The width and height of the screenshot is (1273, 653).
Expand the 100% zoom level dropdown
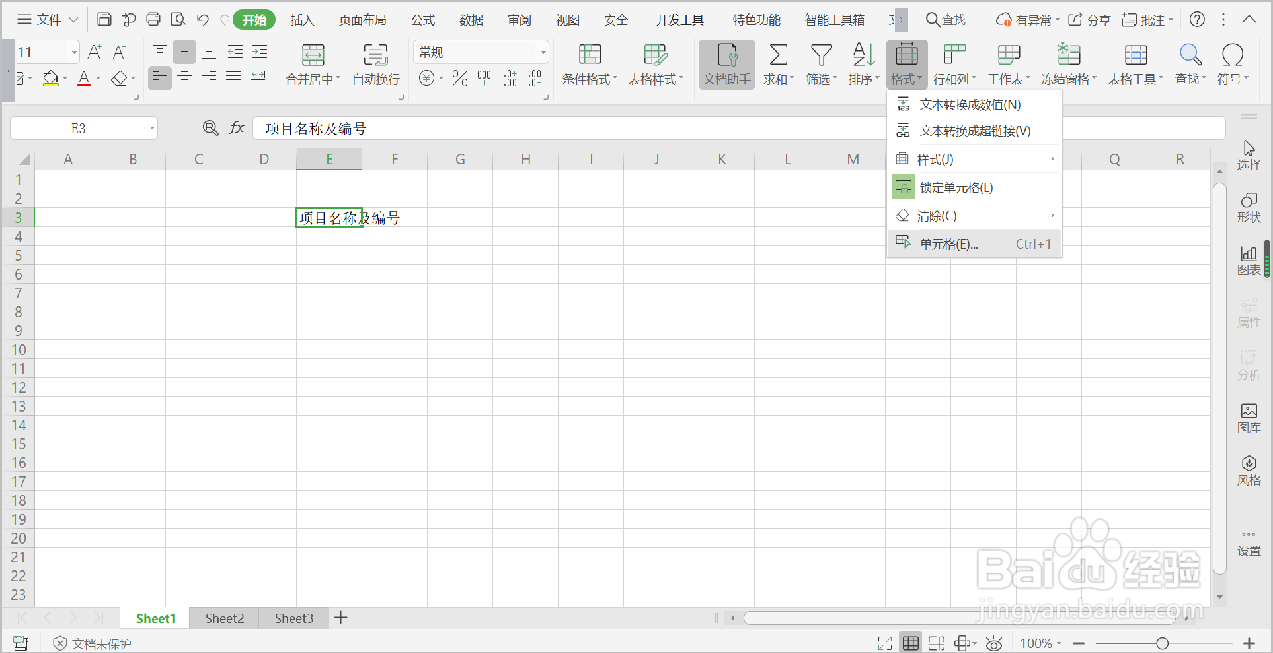click(1058, 643)
